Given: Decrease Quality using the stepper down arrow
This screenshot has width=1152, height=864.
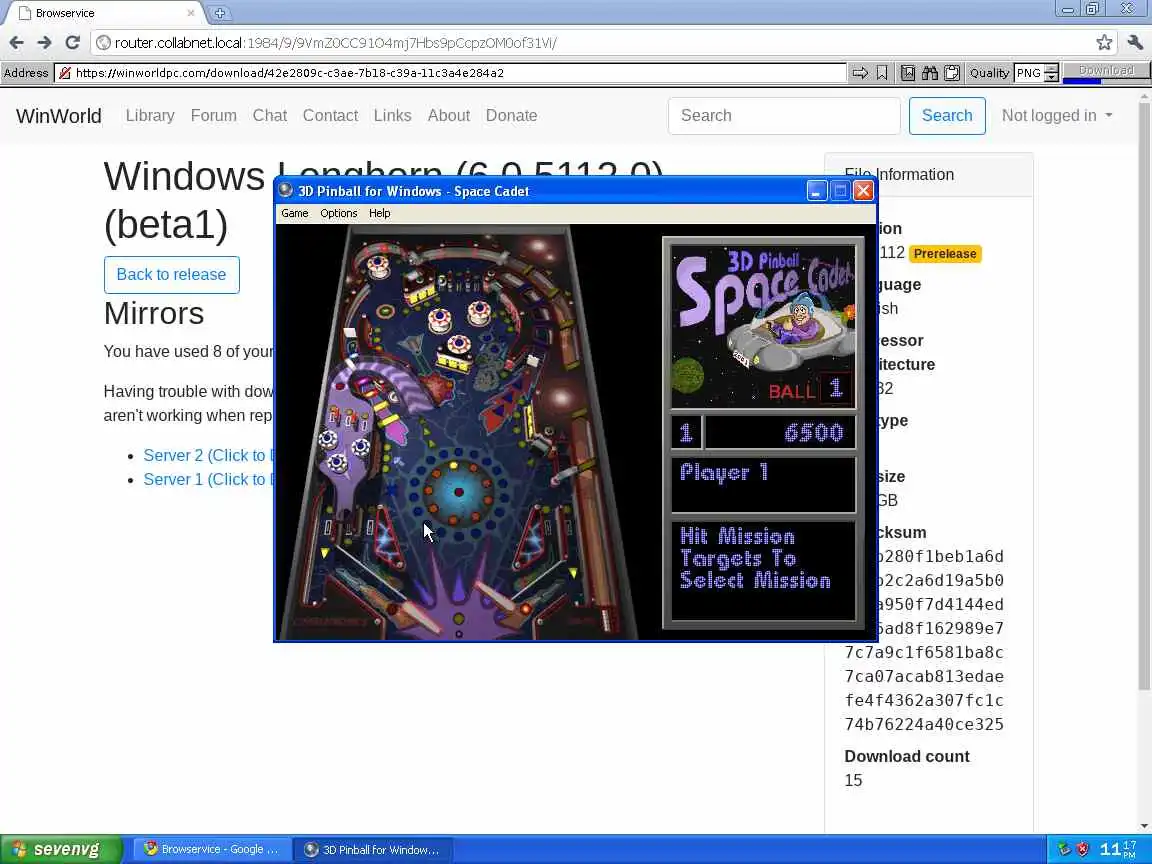Looking at the screenshot, I should [1051, 77].
